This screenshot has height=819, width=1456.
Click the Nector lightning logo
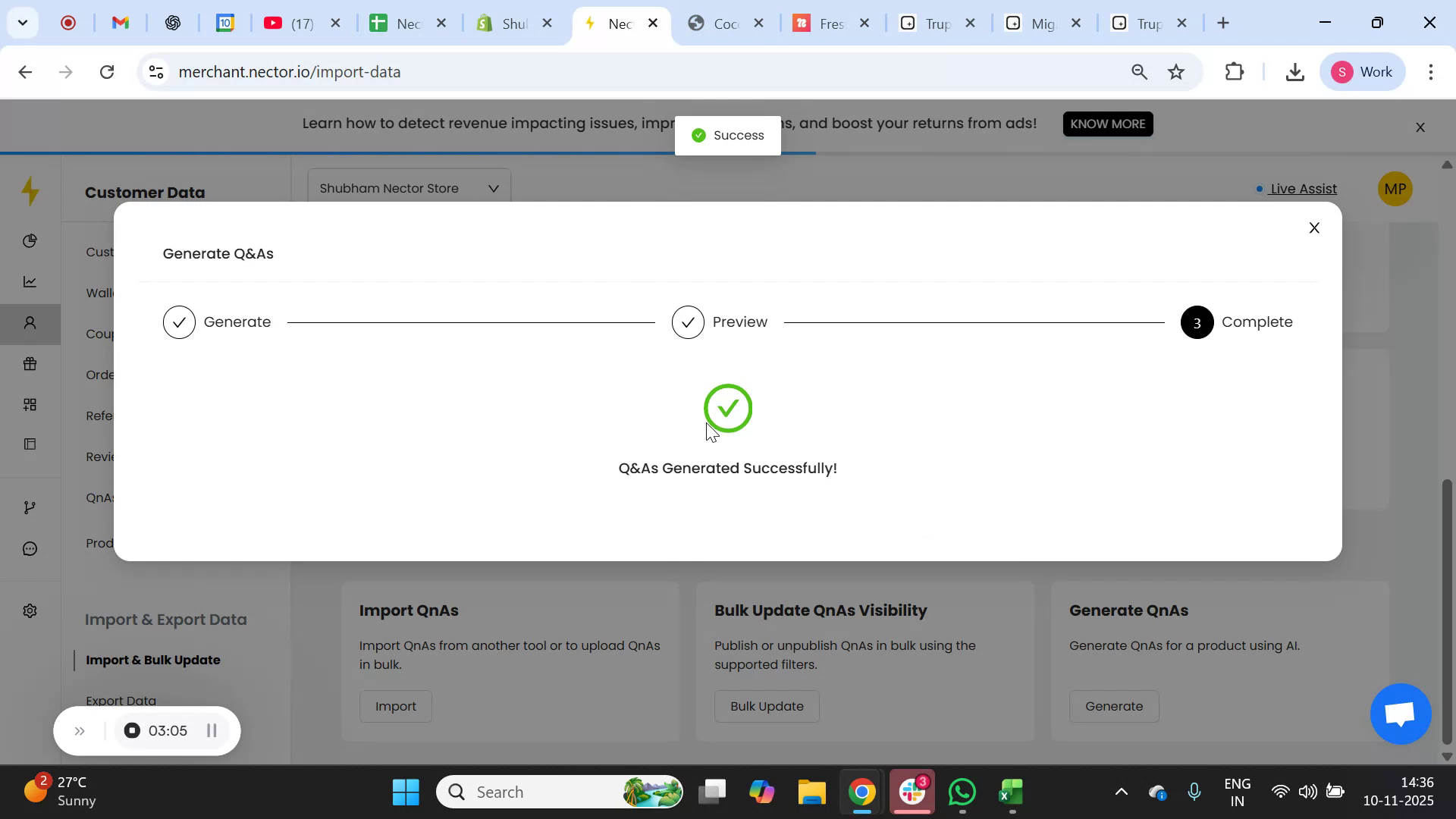pos(30,191)
